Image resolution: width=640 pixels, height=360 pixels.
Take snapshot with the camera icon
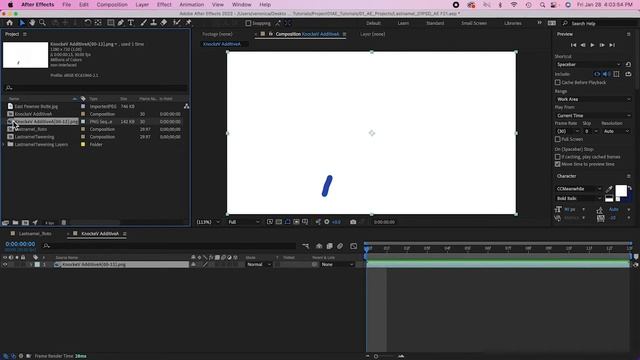(353, 222)
